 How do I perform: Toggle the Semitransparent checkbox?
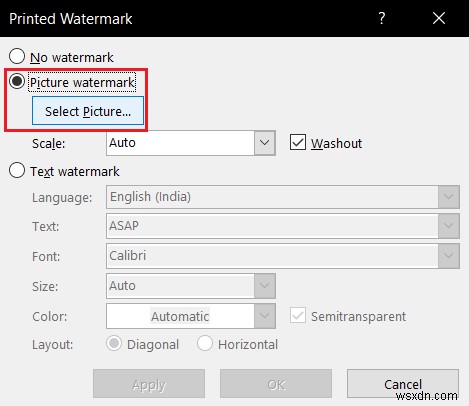[x=298, y=315]
